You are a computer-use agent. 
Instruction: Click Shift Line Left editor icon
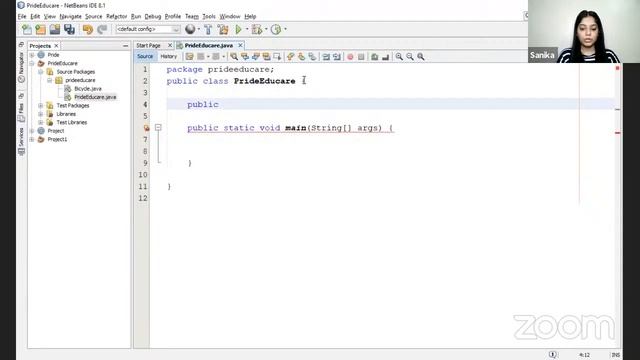click(x=326, y=57)
